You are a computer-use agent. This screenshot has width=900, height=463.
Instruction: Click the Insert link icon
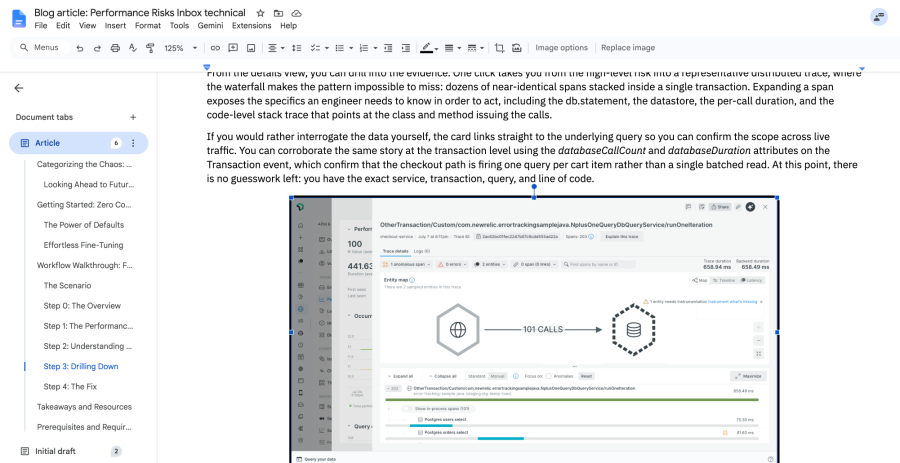point(215,48)
